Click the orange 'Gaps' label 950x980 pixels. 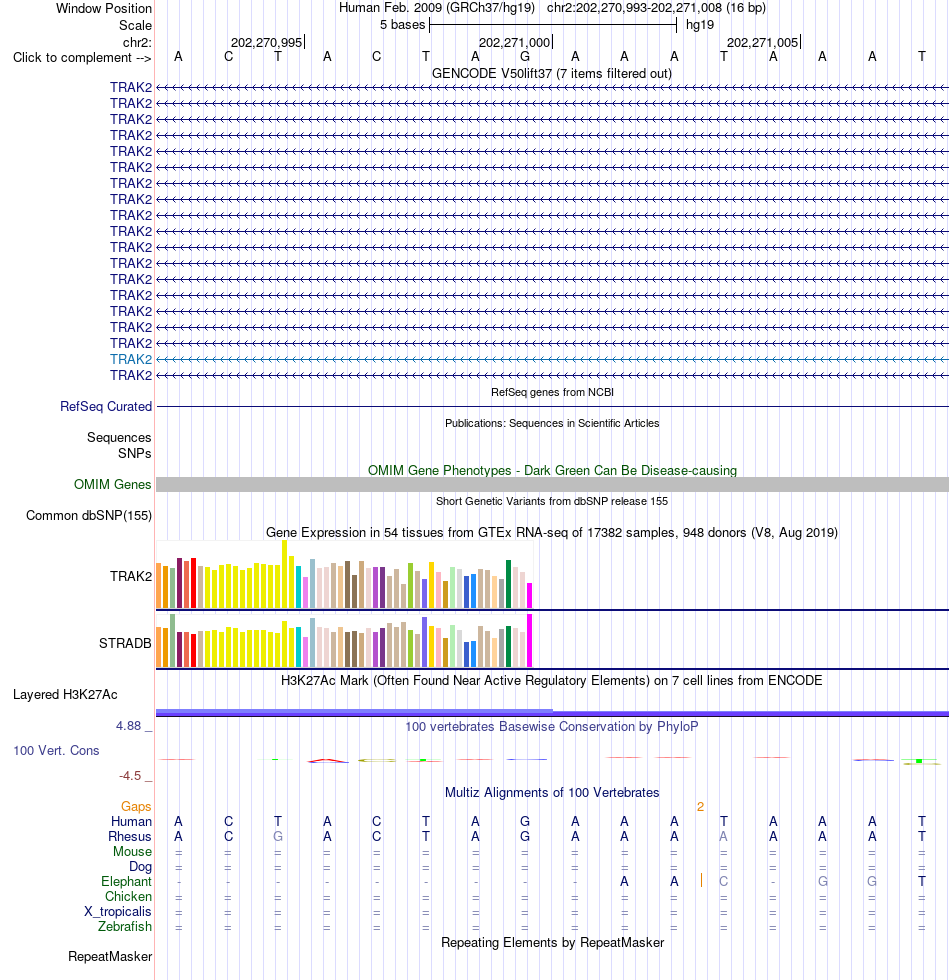[x=136, y=807]
